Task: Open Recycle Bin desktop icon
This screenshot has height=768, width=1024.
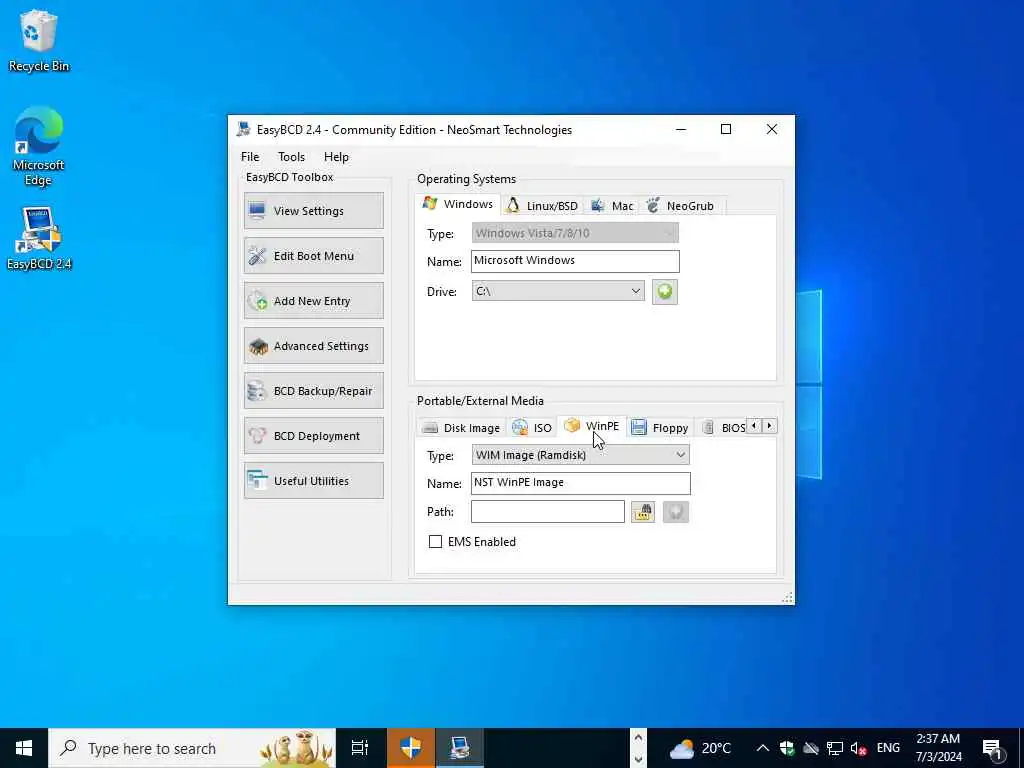Action: point(39,40)
